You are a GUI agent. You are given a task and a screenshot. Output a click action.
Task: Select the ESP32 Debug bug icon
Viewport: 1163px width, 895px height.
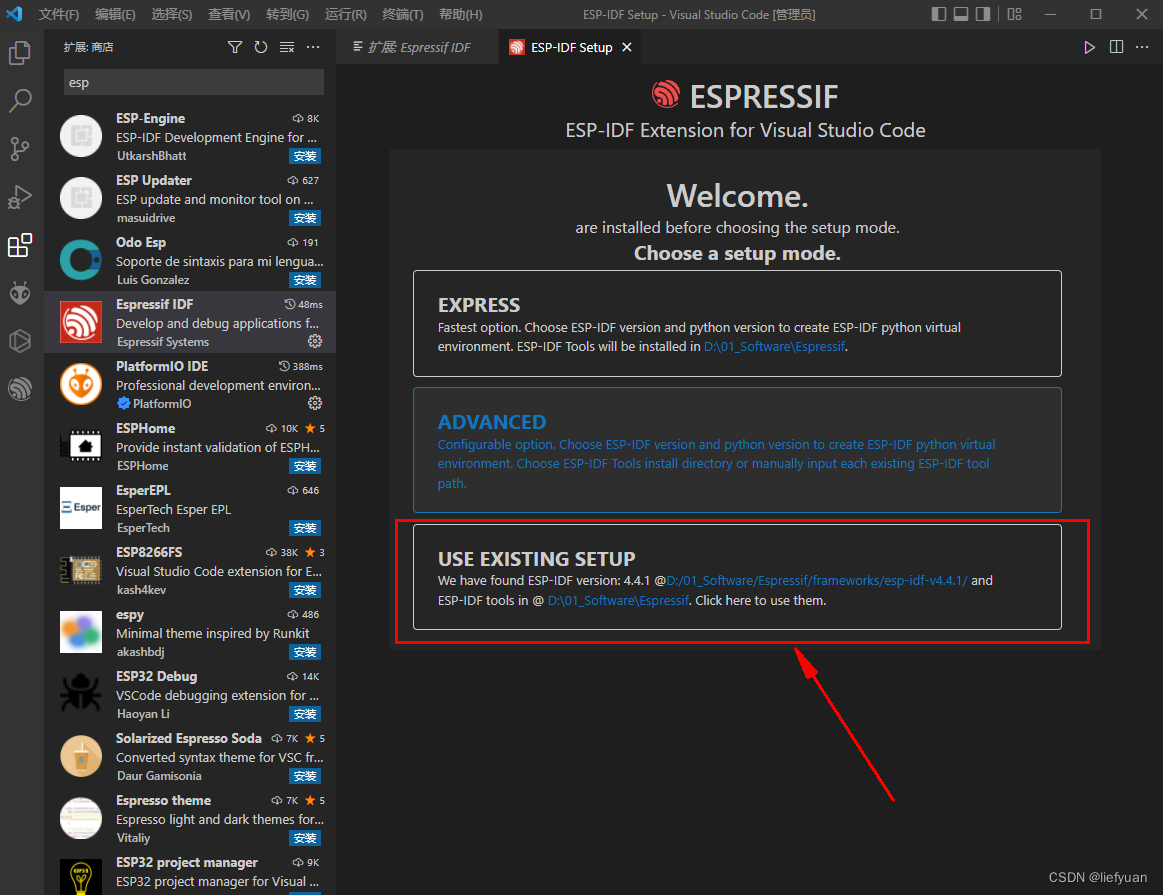[81, 694]
